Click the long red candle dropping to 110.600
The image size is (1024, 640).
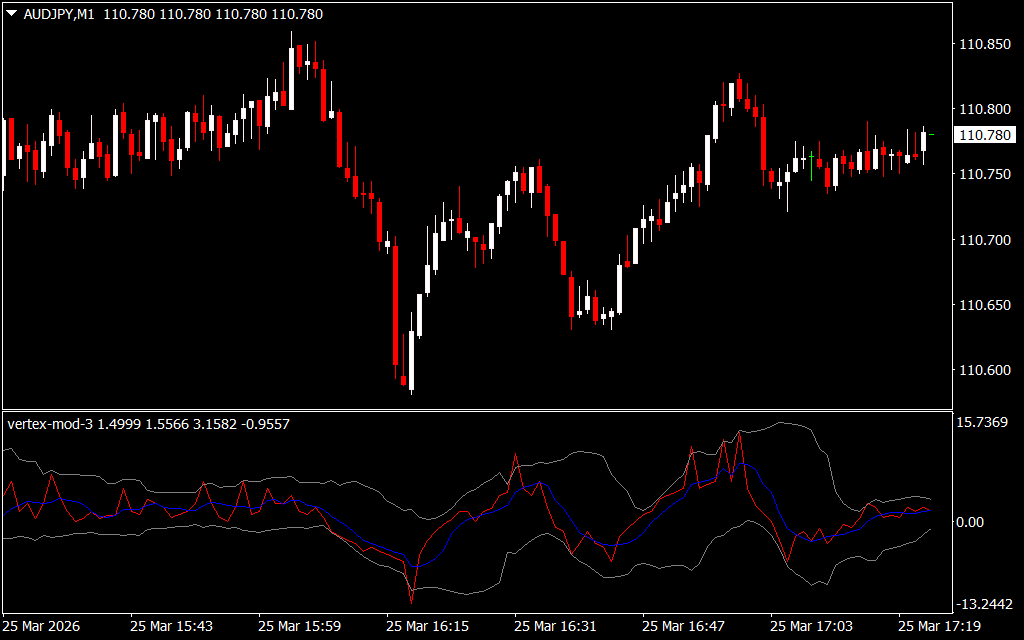(x=396, y=305)
